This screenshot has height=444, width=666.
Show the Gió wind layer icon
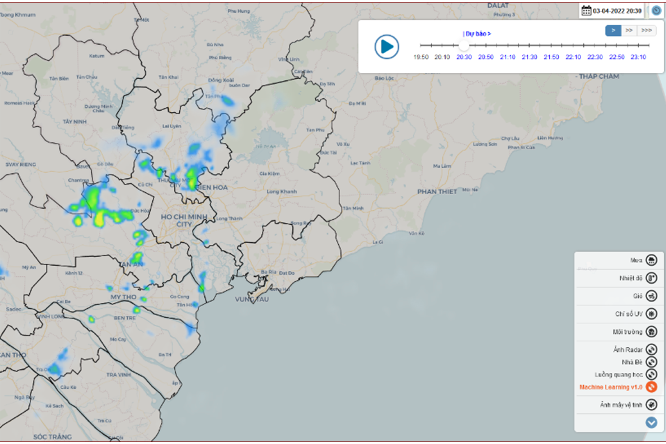click(651, 296)
